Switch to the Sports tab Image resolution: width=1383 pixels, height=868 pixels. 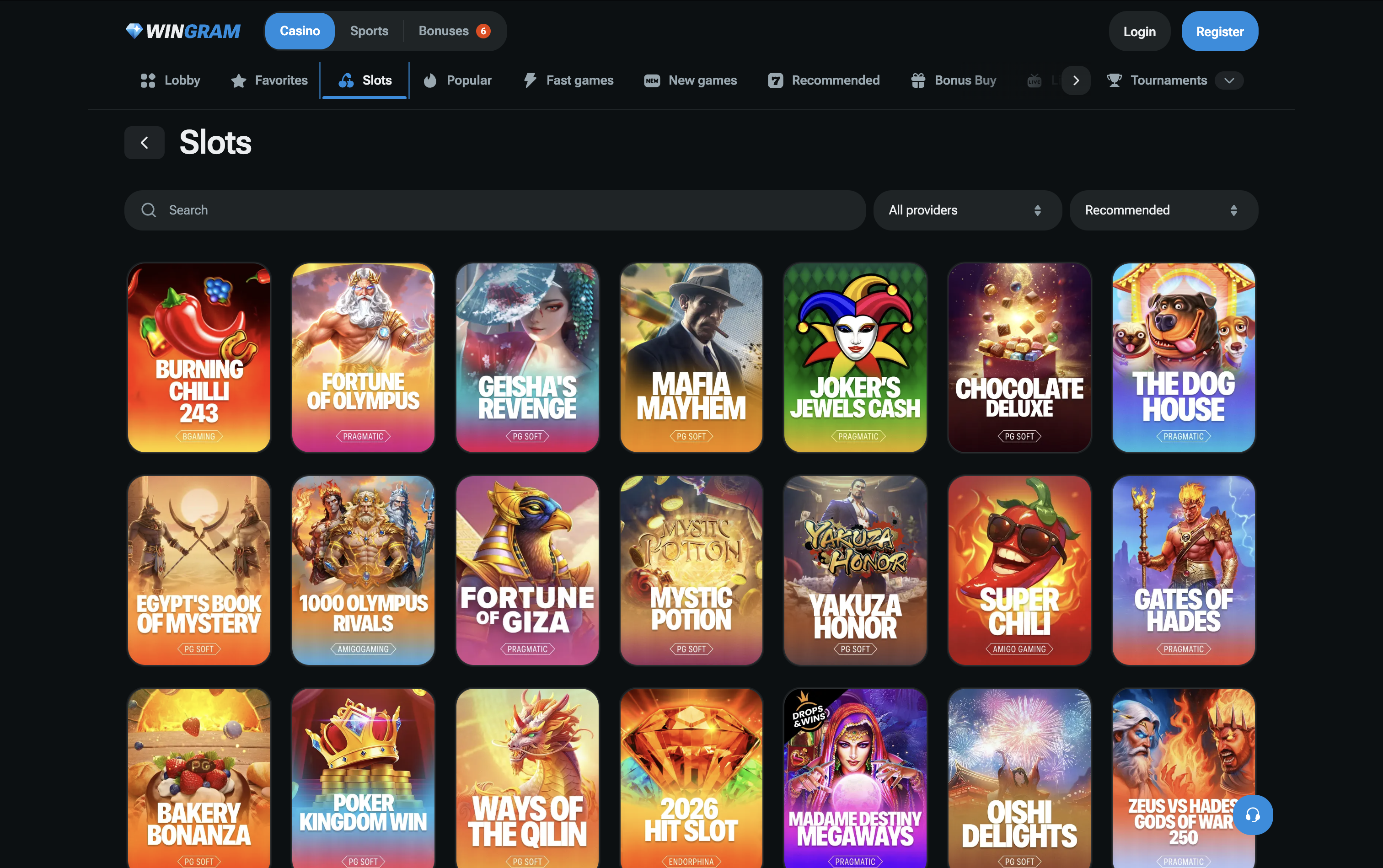pyautogui.click(x=369, y=31)
